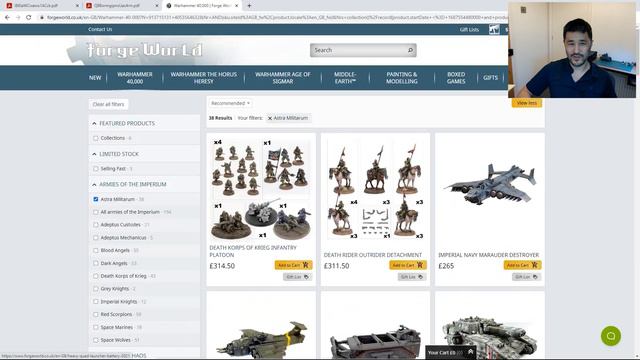This screenshot has height=360, width=640.
Task: Check the Adeptus Mechanicus filter
Action: tap(96, 238)
